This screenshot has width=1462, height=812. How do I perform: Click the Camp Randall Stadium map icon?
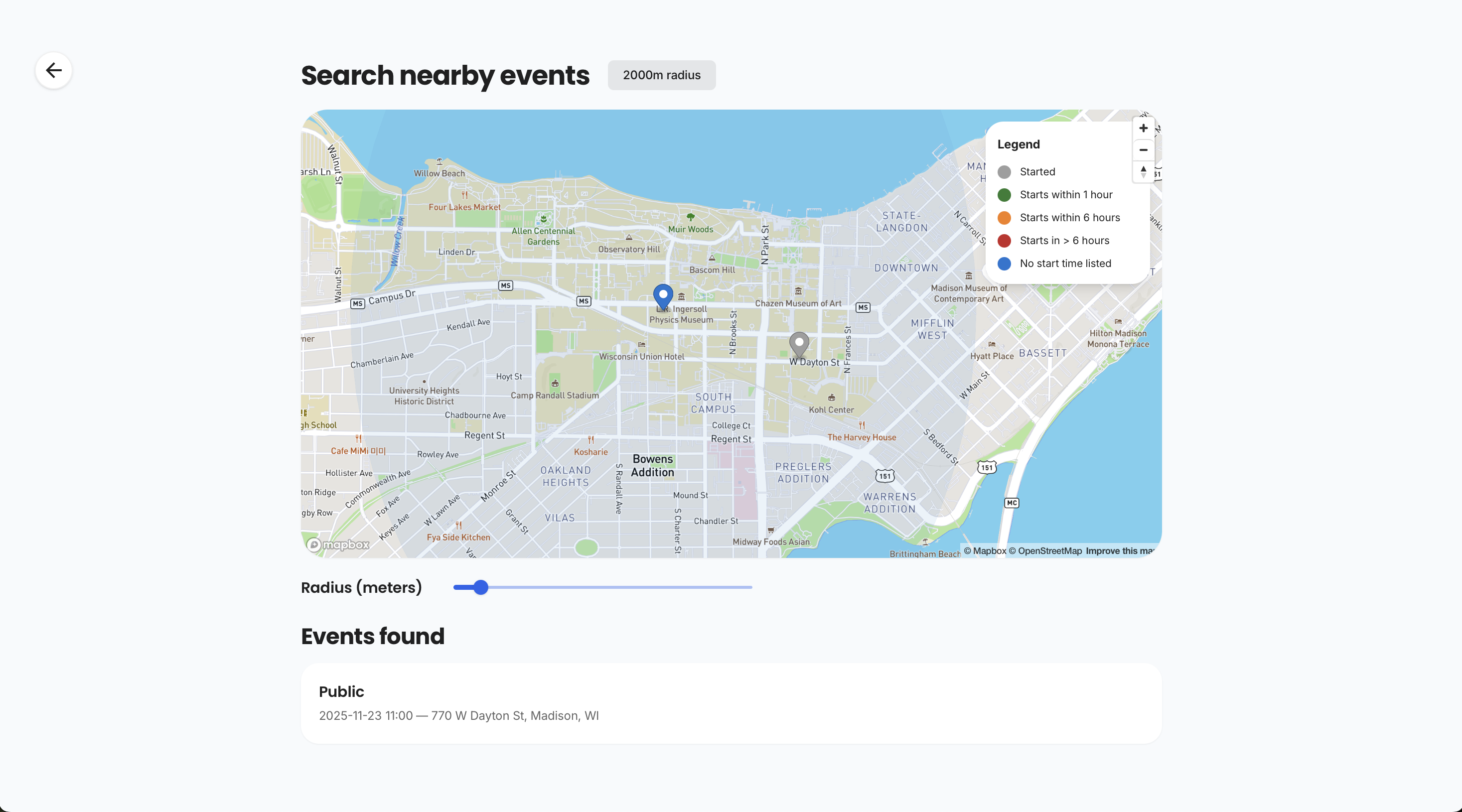[555, 383]
